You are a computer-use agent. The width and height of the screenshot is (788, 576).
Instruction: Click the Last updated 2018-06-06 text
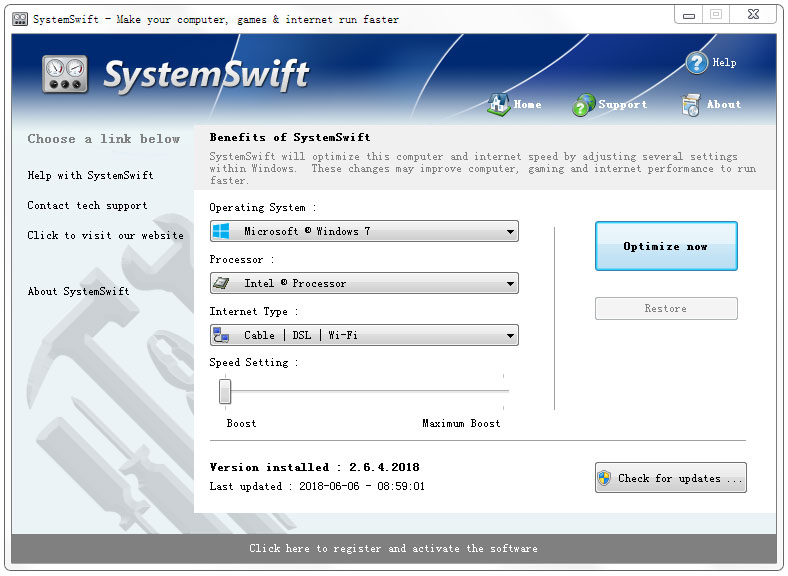click(317, 486)
